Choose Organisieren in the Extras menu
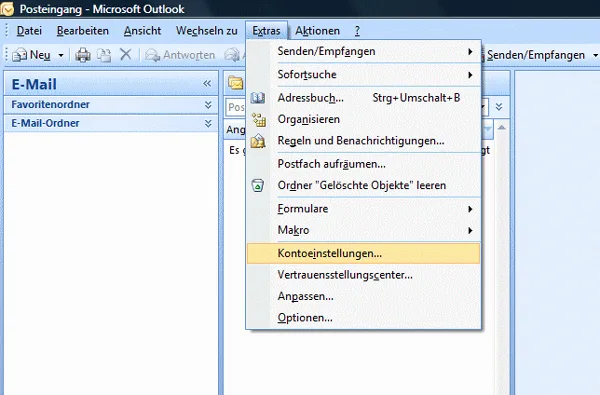This screenshot has height=395, width=600. [x=364, y=119]
